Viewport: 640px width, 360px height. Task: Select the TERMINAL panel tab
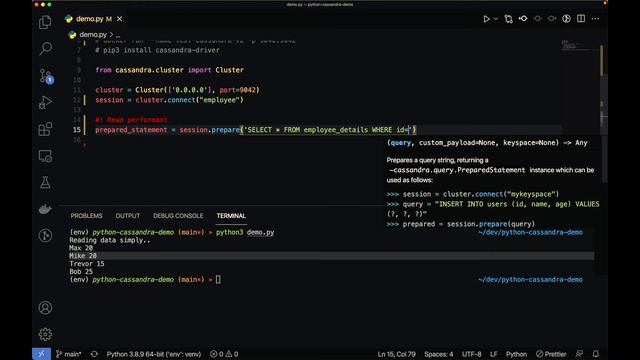coord(231,216)
